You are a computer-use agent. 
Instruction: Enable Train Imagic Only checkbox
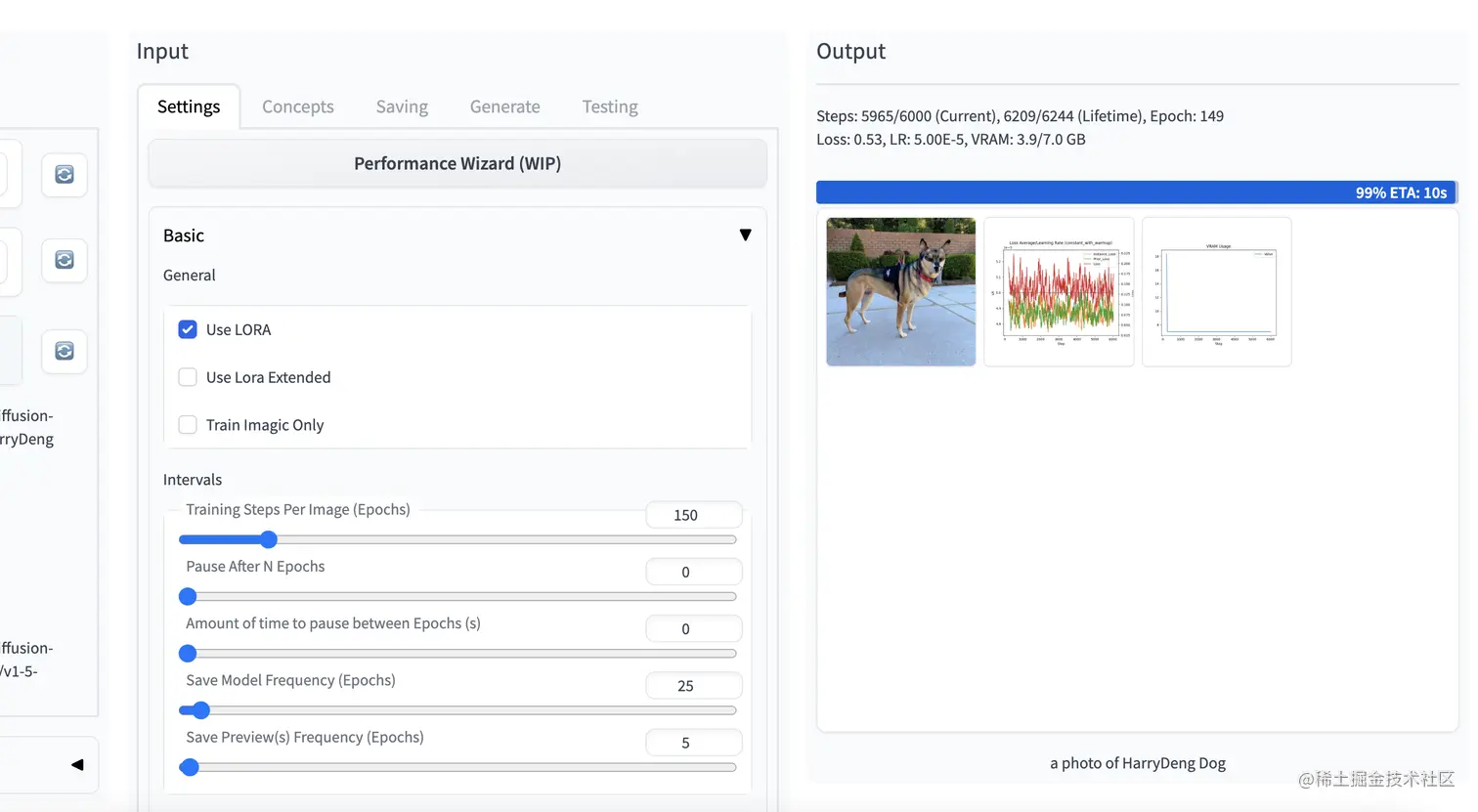point(188,425)
